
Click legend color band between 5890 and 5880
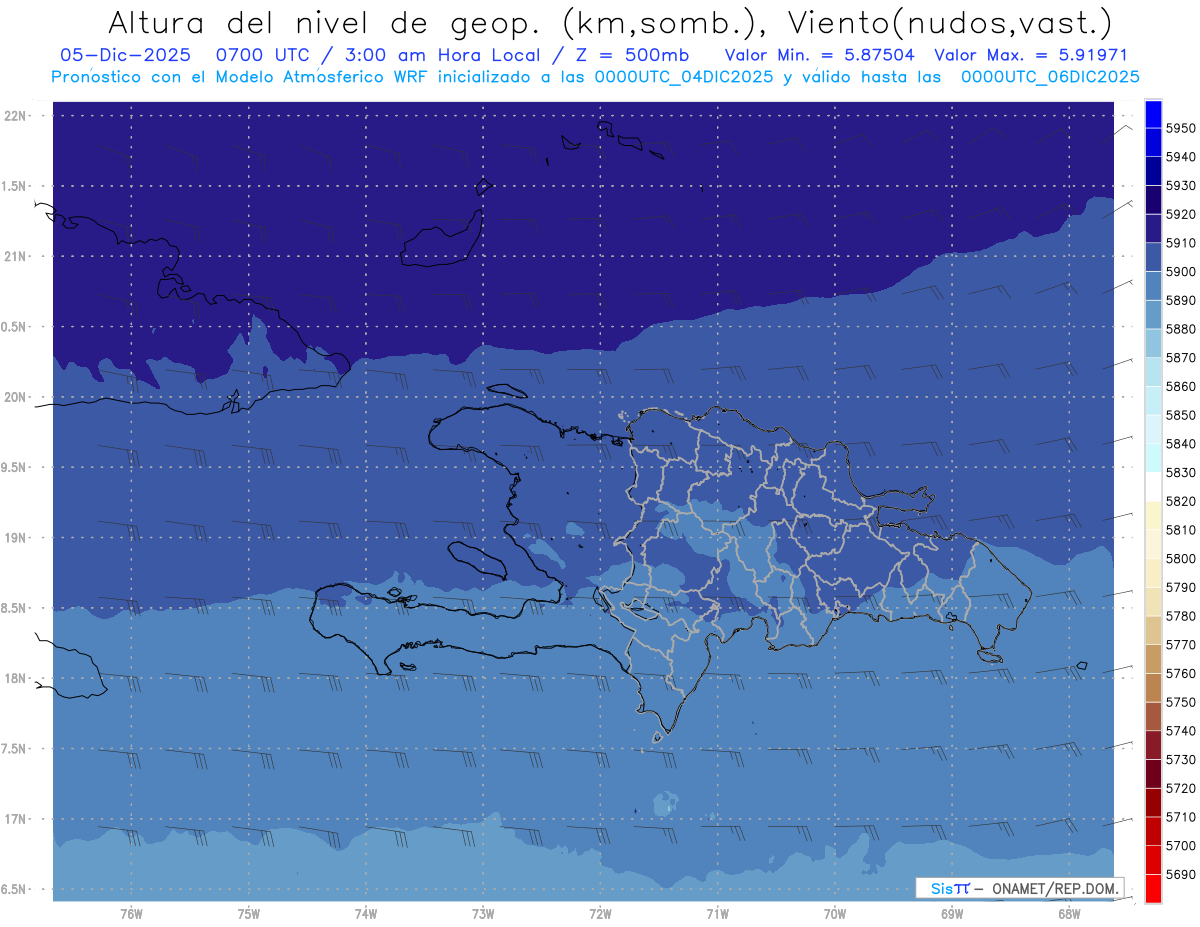point(1153,314)
